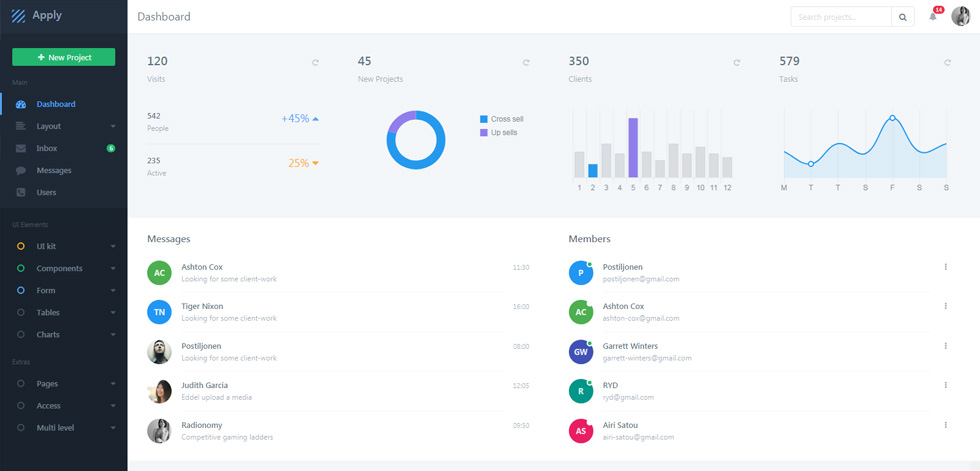Expand the Access submenu arrow
This screenshot has height=471, width=980.
point(113,406)
